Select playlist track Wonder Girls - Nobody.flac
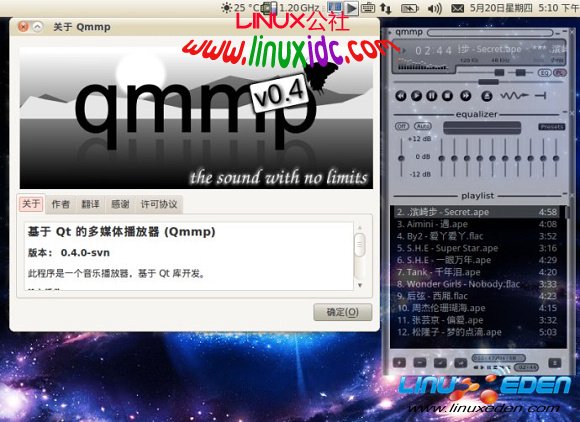Viewport: 580px width, 422px height. pyautogui.click(x=477, y=284)
